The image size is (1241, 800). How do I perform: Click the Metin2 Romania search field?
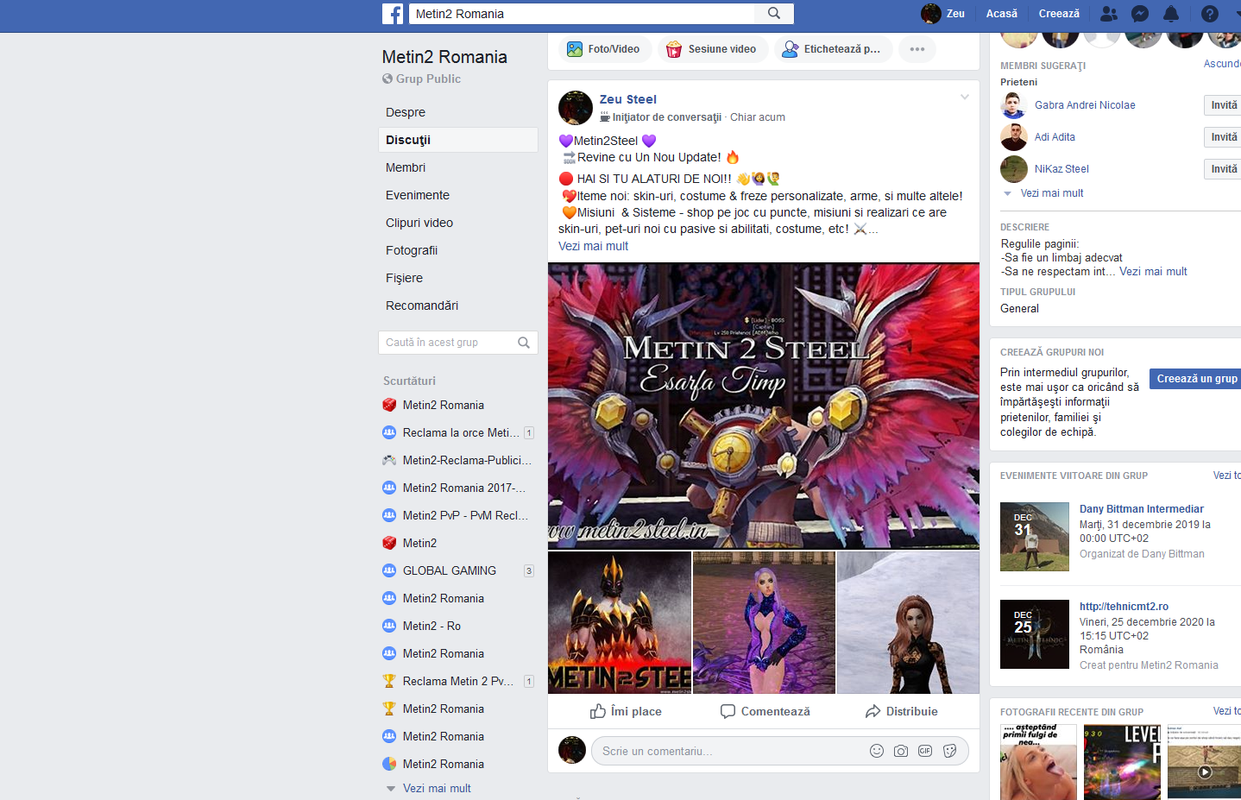(x=583, y=14)
